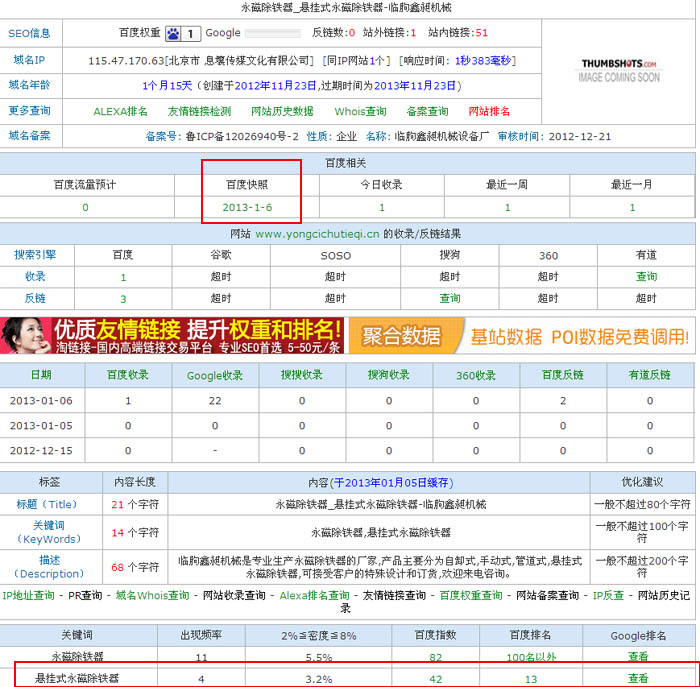700x687 pixels.
Task: Click 查看 Google rank for 悬挂式永磁除铁器
Action: (x=638, y=679)
